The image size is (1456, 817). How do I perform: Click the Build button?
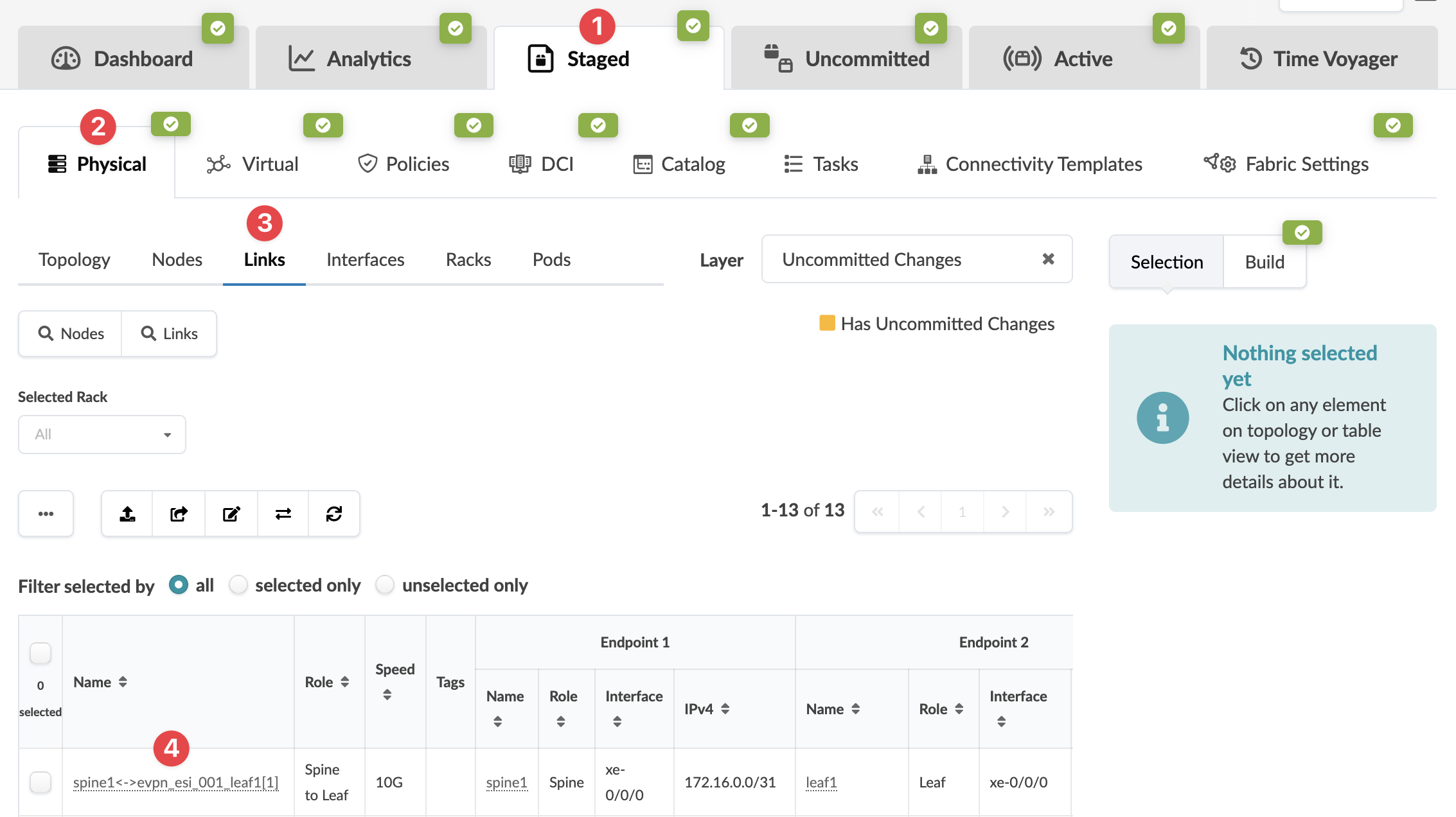pos(1264,262)
